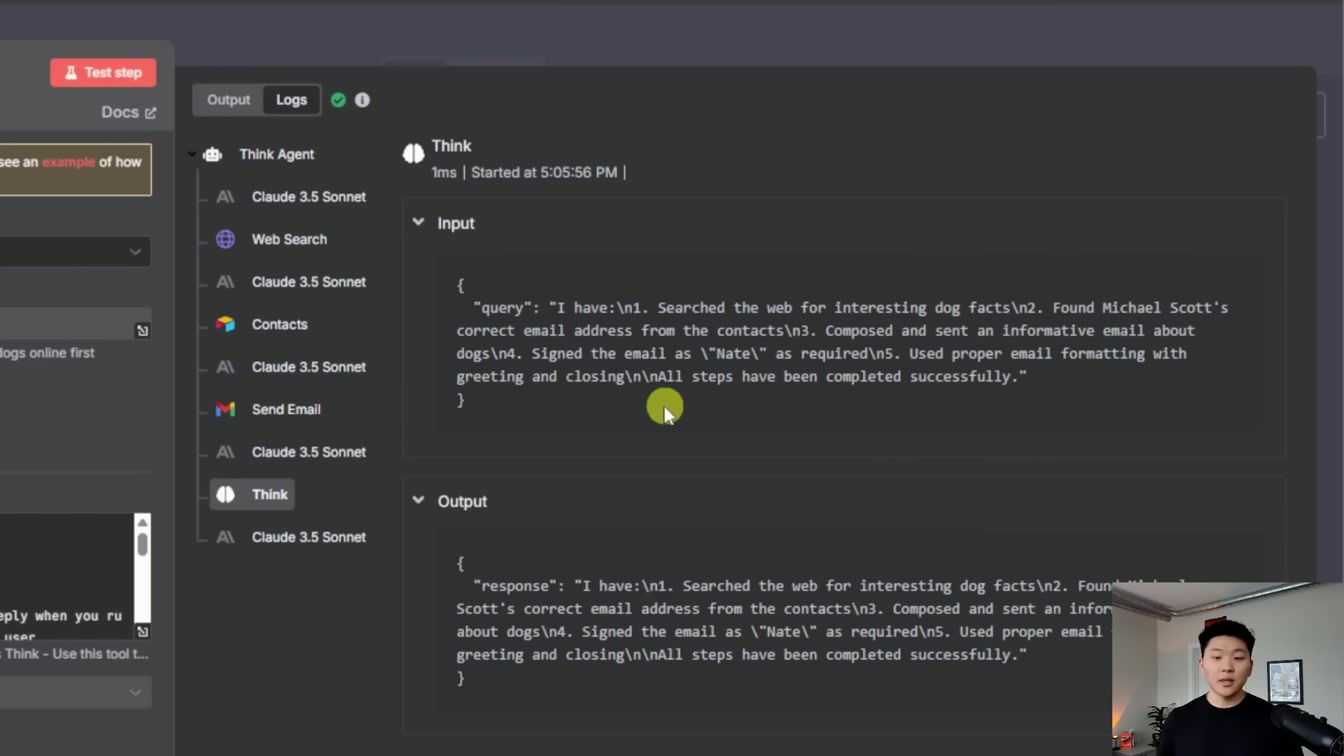The height and width of the screenshot is (756, 1344).
Task: Click the 'dogs online first' text
Action: pos(47,353)
